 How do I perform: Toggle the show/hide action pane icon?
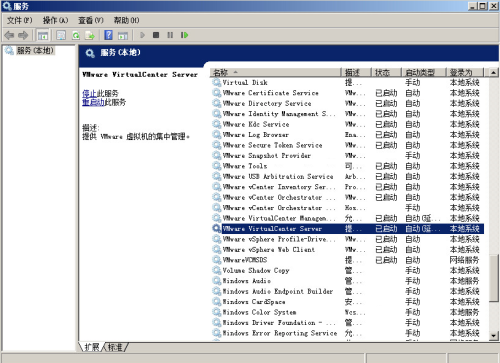pyautogui.click(x=123, y=35)
